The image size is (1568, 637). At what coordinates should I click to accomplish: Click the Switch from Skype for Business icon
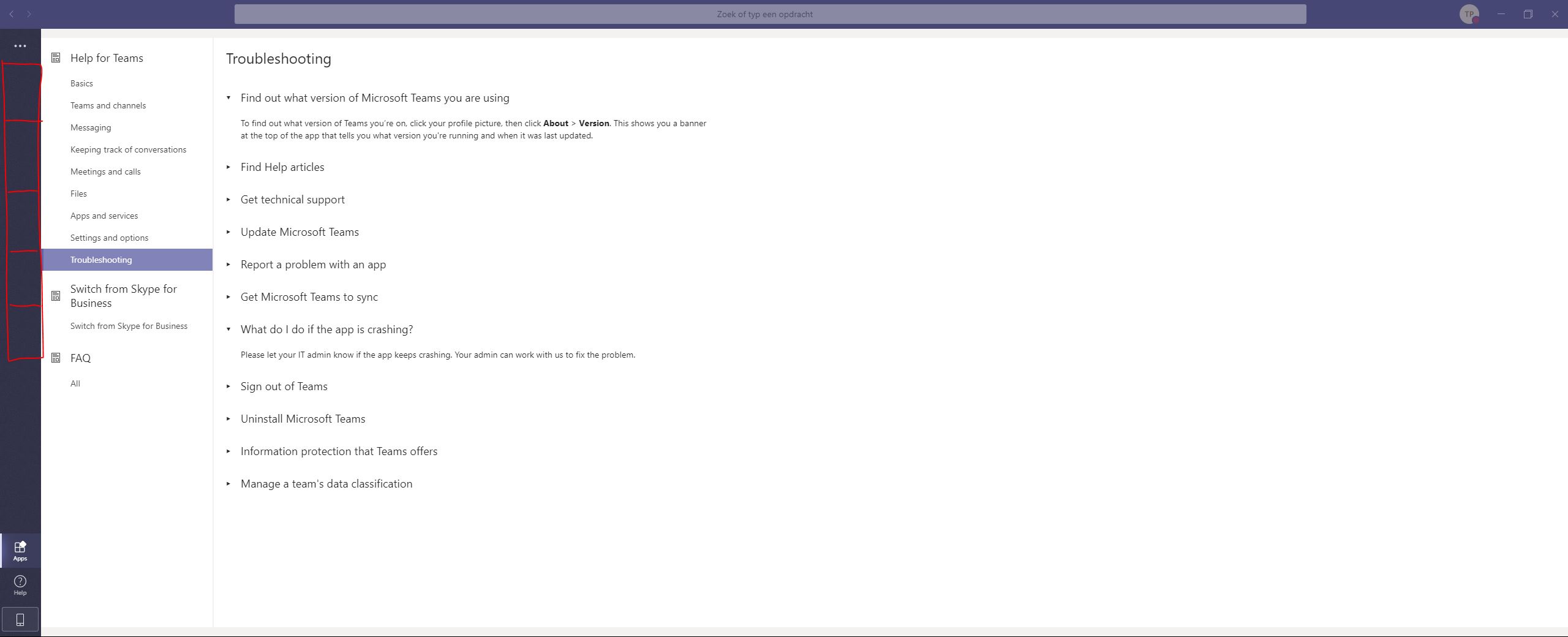tap(56, 296)
